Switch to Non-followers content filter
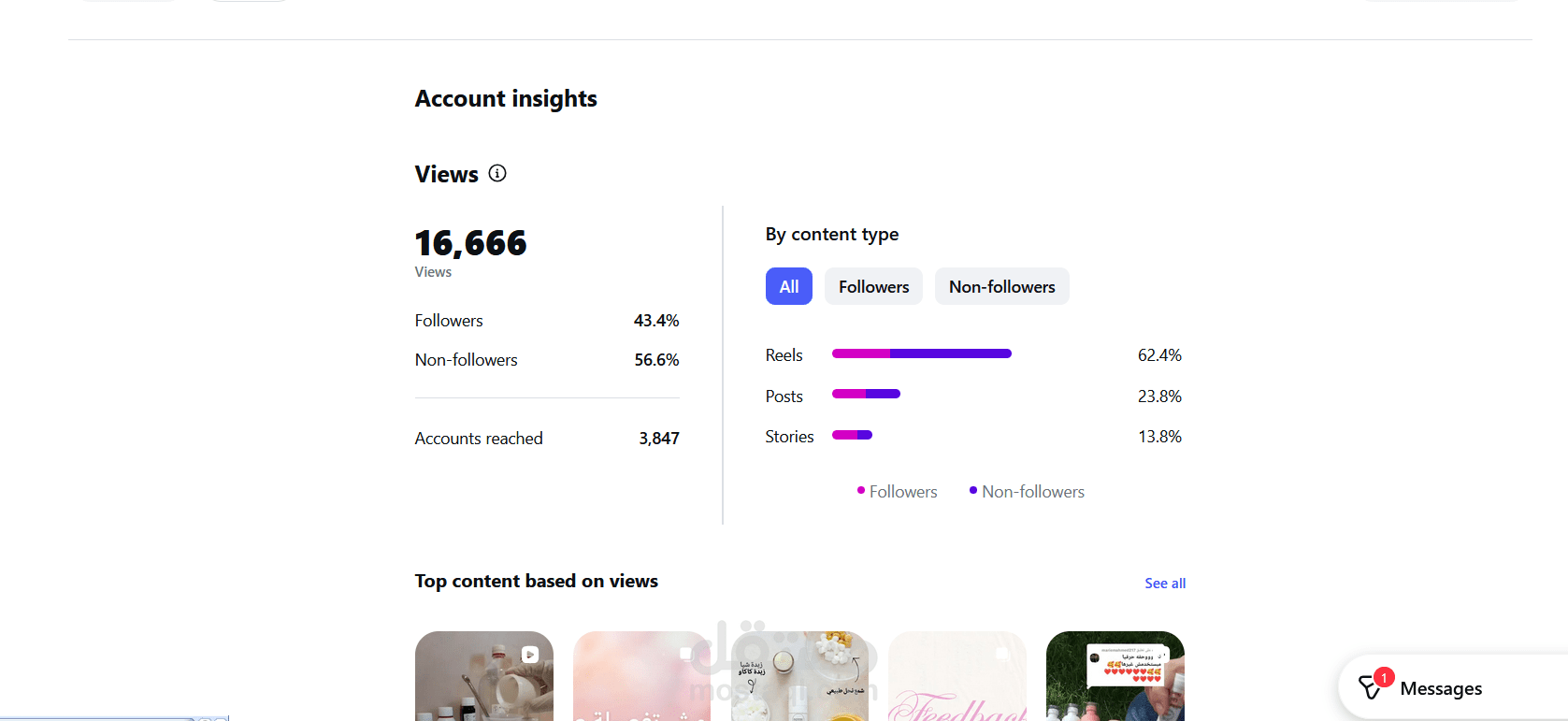Viewport: 1568px width, 721px height. (1001, 286)
